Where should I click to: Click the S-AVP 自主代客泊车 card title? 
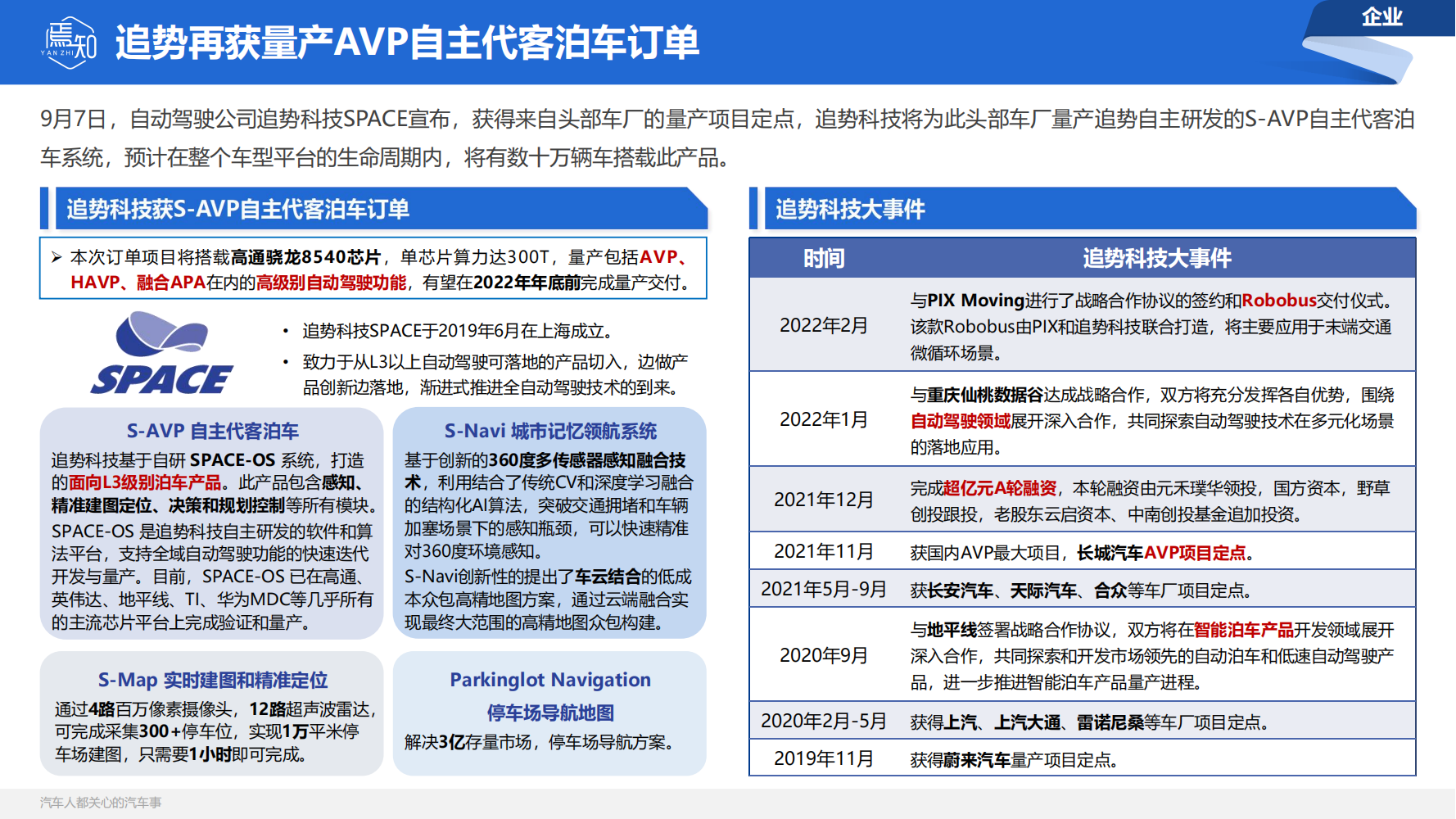pos(212,432)
